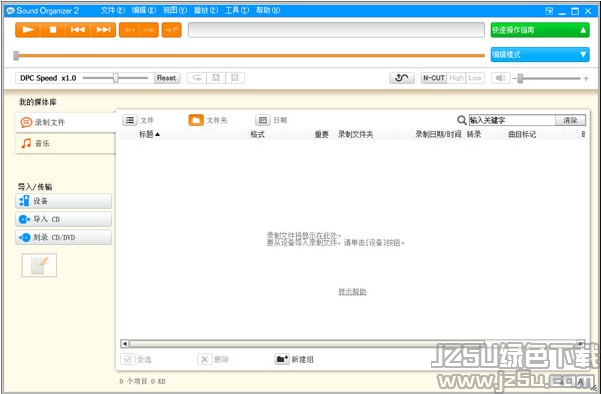Click the 格式 column header
This screenshot has height=394, width=601.
coord(257,134)
